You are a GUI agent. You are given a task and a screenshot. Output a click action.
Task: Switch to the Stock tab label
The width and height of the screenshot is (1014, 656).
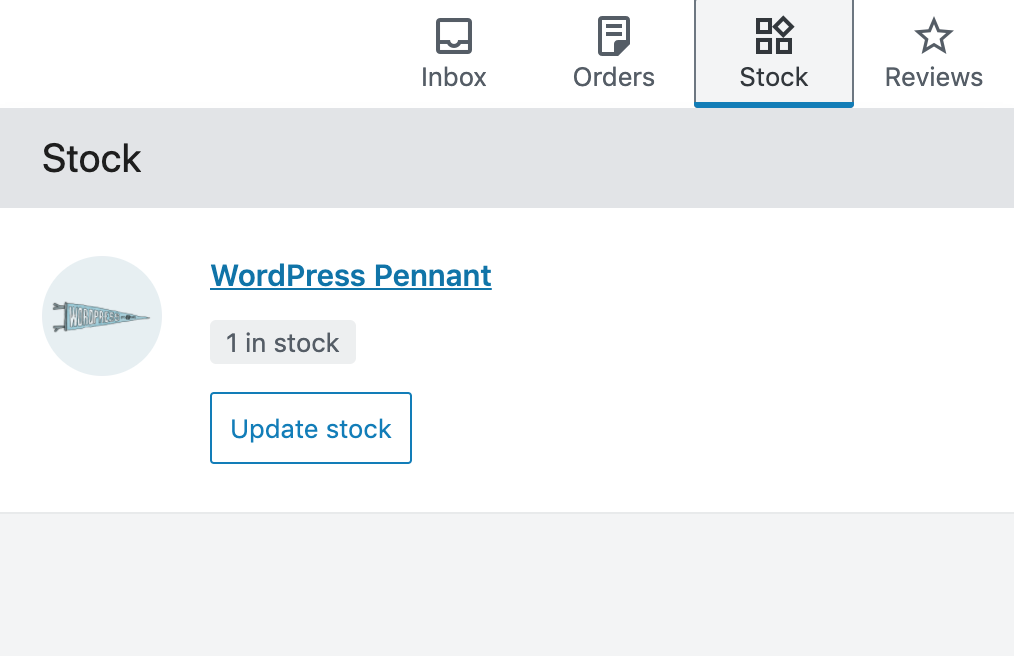[x=774, y=77]
